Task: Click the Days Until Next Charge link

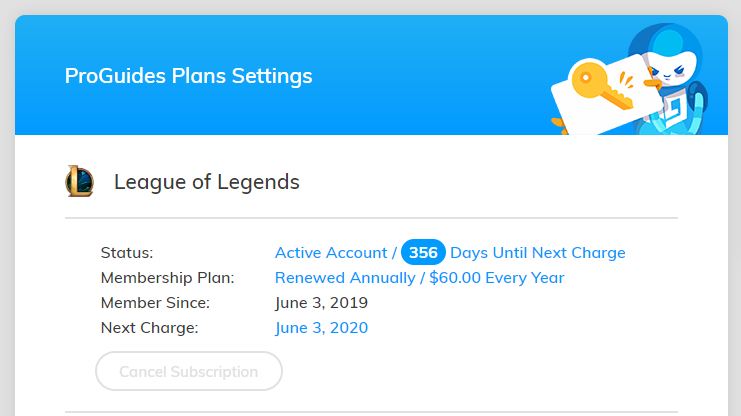Action: pyautogui.click(x=538, y=252)
